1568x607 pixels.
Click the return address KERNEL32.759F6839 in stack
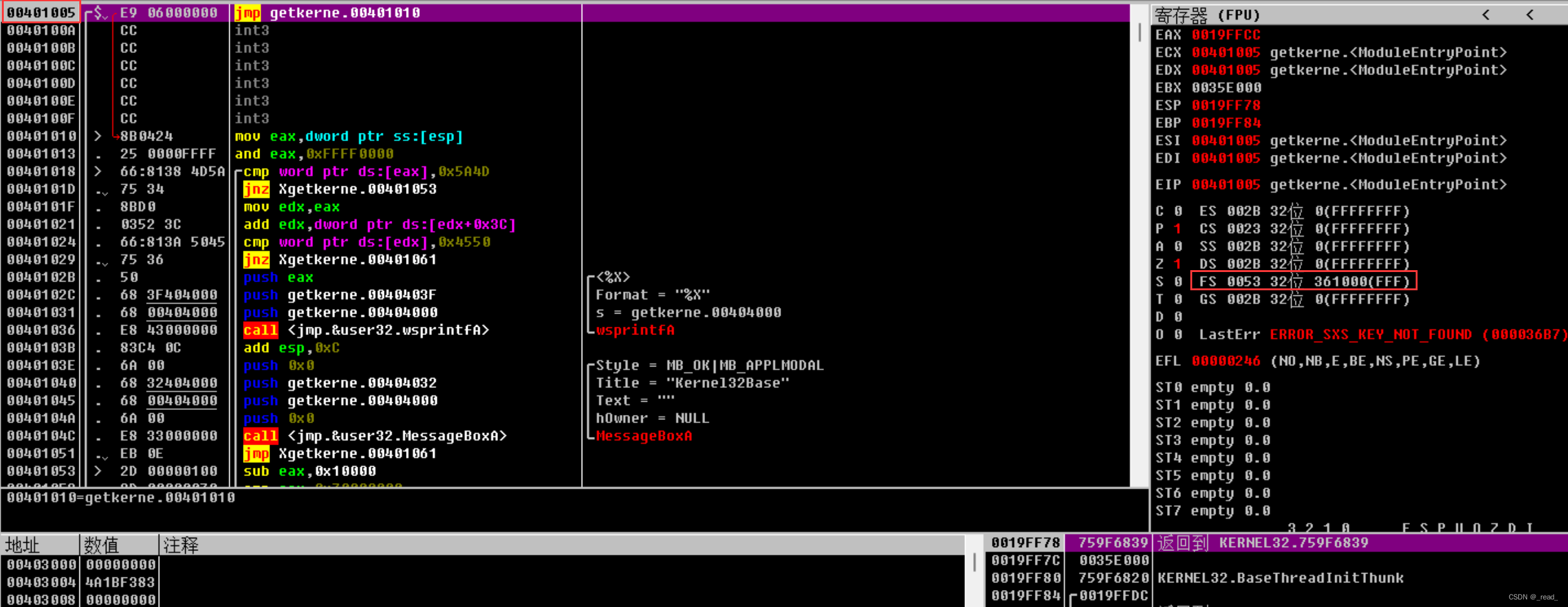pyautogui.click(x=1293, y=542)
